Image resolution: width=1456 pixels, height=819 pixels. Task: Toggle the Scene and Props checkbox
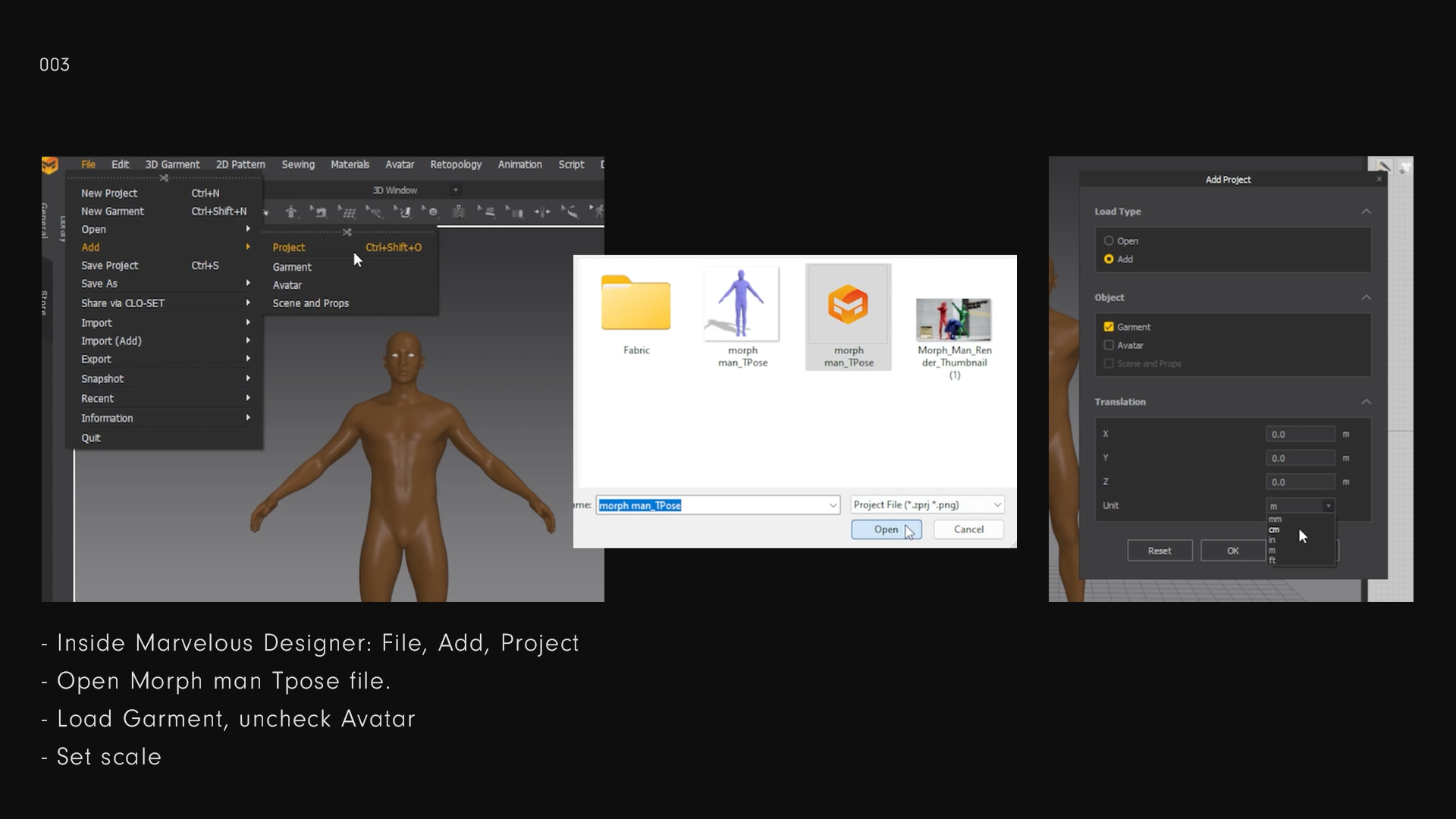[1109, 364]
